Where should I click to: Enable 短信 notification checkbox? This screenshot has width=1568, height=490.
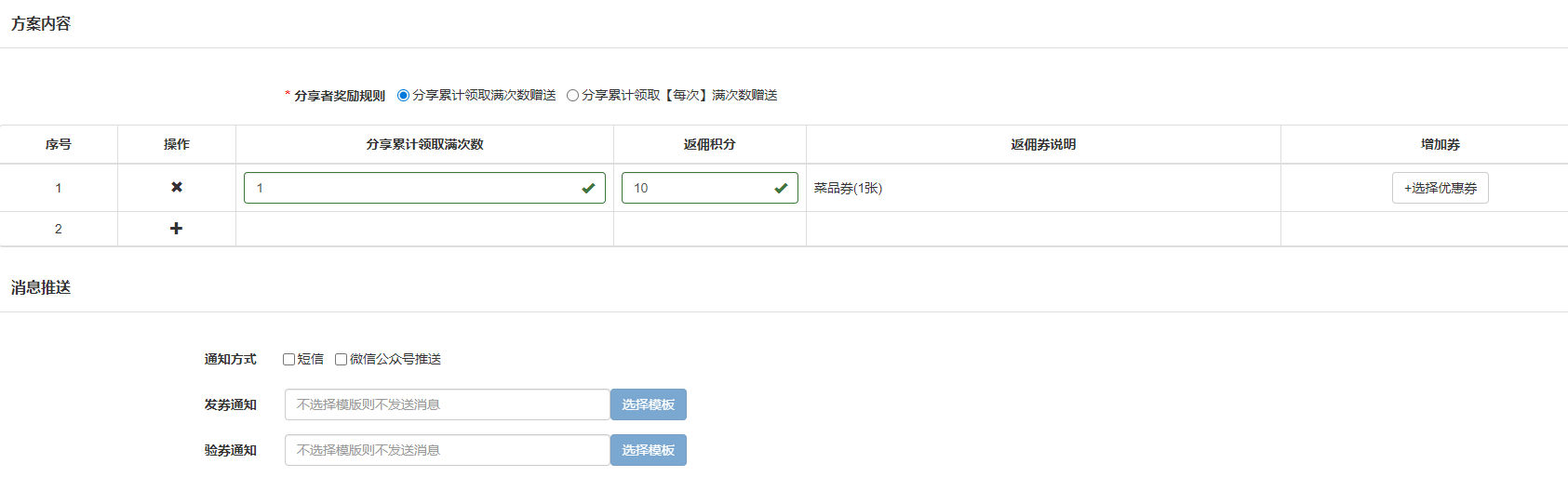[289, 360]
